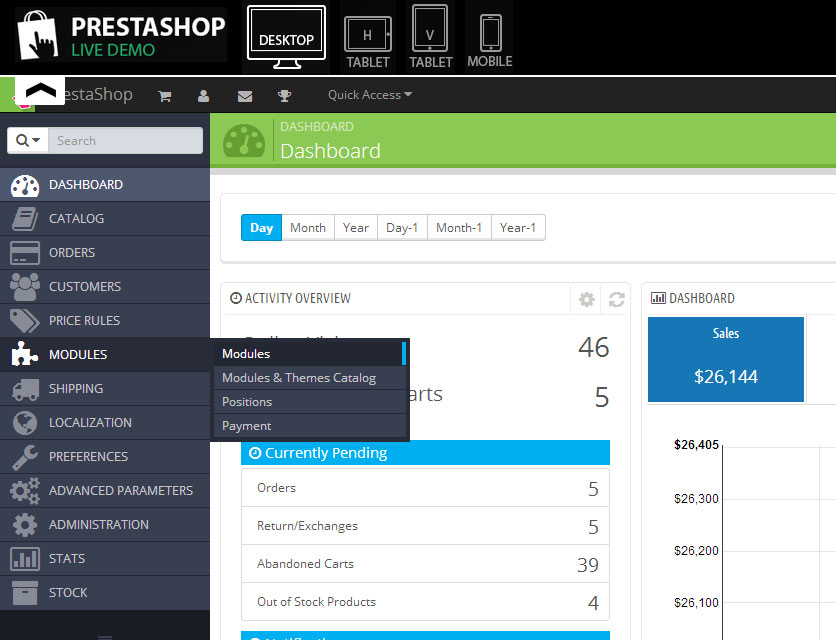836x640 pixels.
Task: Open the Advanced Parameters menu label
Action: tap(121, 491)
